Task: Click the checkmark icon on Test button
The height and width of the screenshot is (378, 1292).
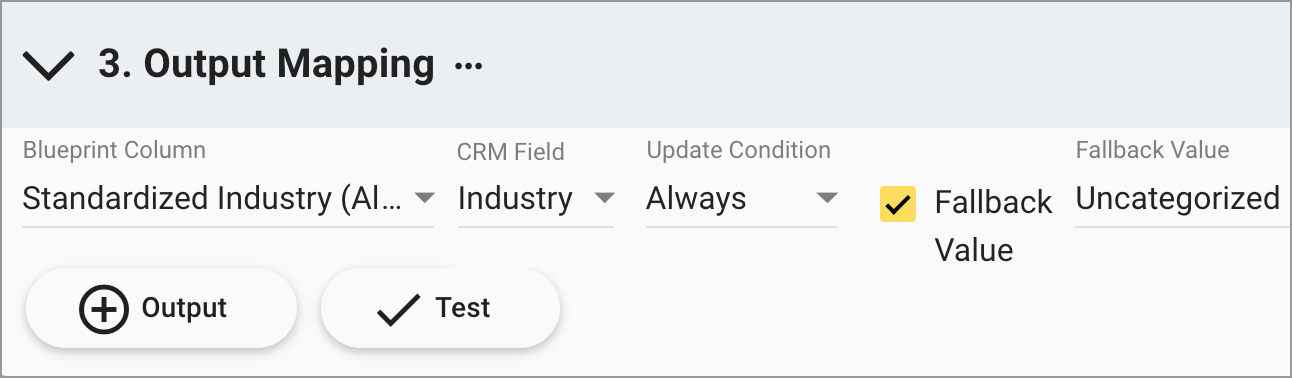Action: click(398, 309)
